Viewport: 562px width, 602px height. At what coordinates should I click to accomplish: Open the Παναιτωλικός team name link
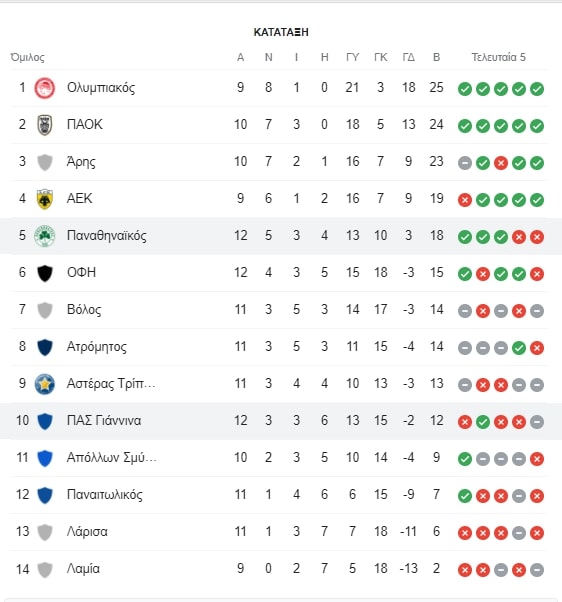pos(104,494)
